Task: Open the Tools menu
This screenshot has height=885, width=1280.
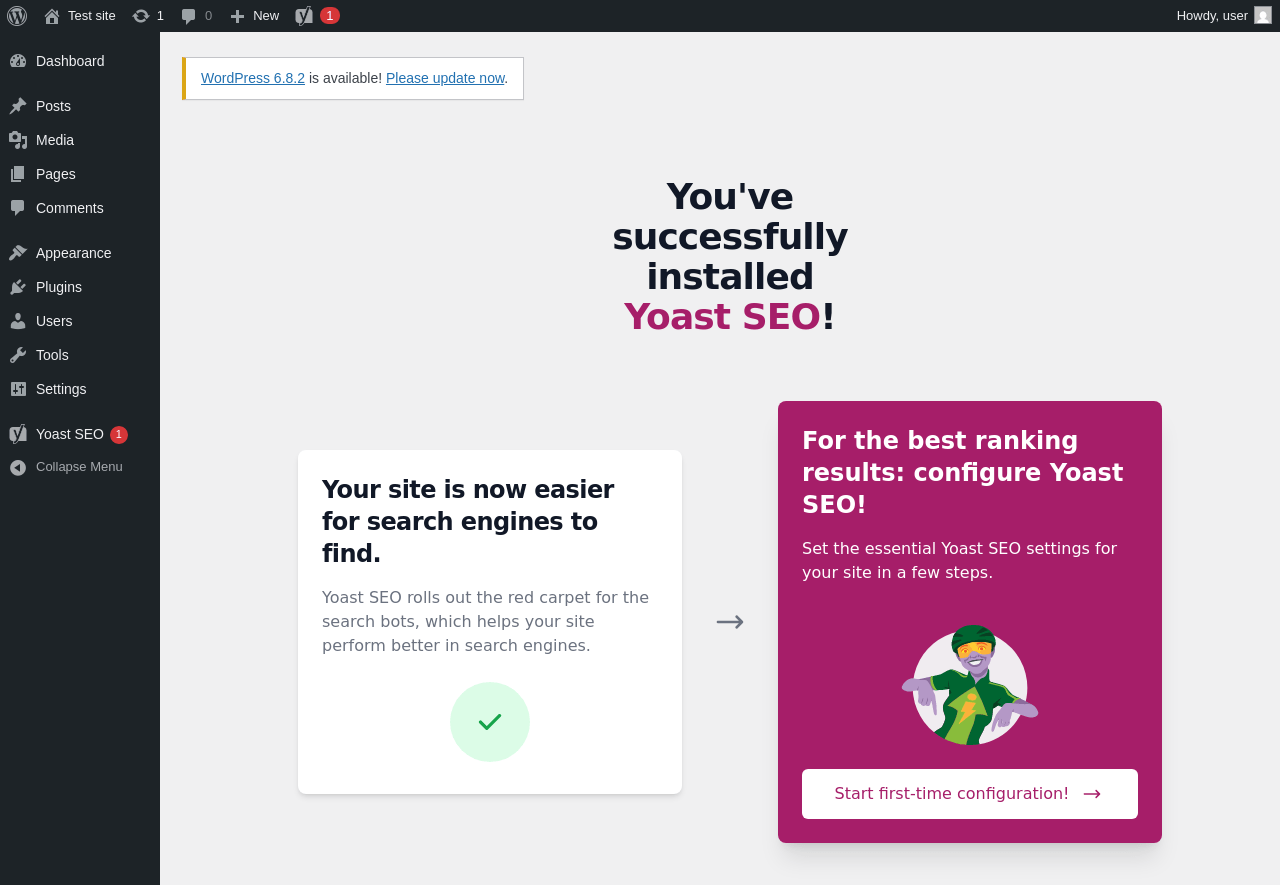Action: [x=80, y=355]
